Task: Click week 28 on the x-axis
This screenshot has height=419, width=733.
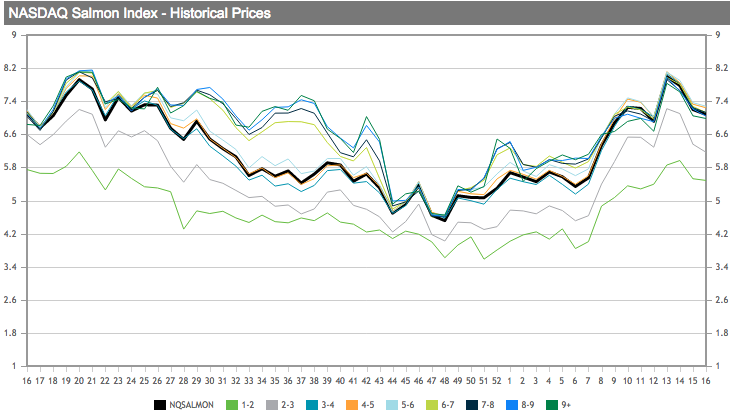Action: pos(183,381)
